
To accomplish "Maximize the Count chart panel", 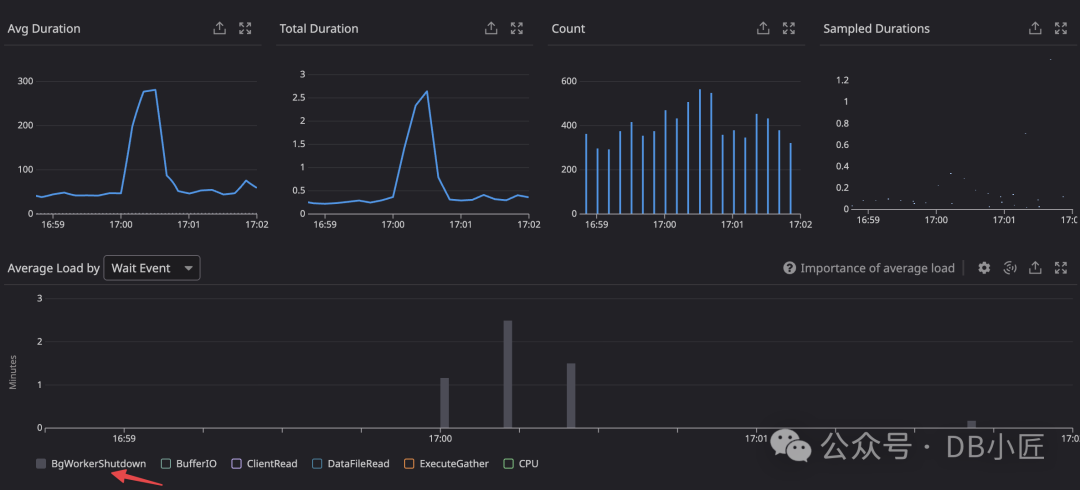I will click(789, 29).
